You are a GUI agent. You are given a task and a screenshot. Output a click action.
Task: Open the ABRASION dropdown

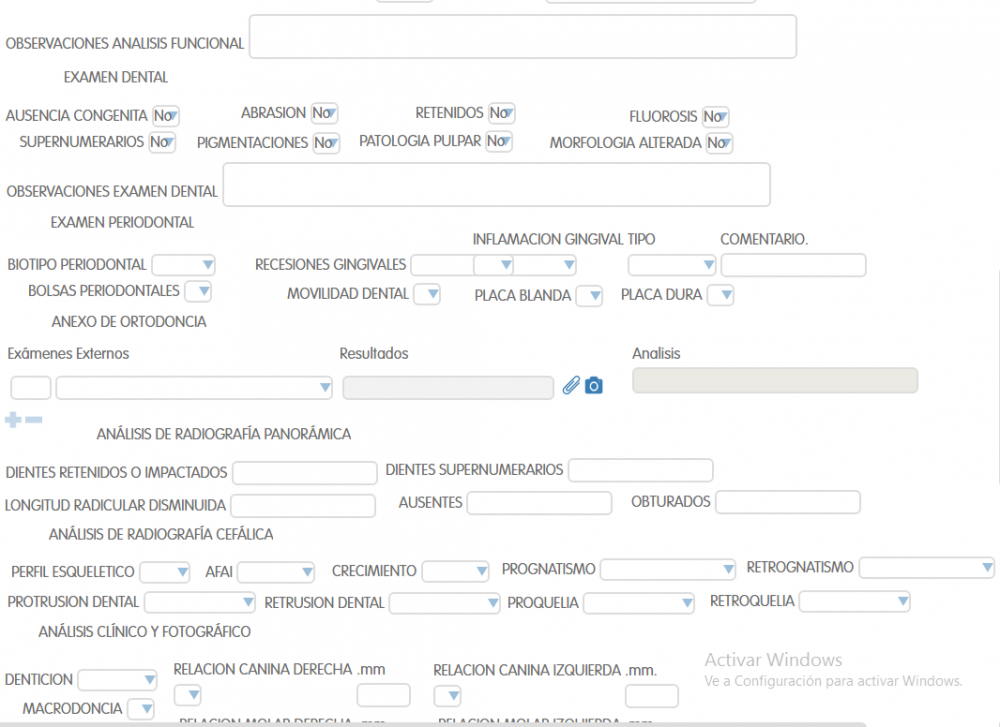coord(324,113)
